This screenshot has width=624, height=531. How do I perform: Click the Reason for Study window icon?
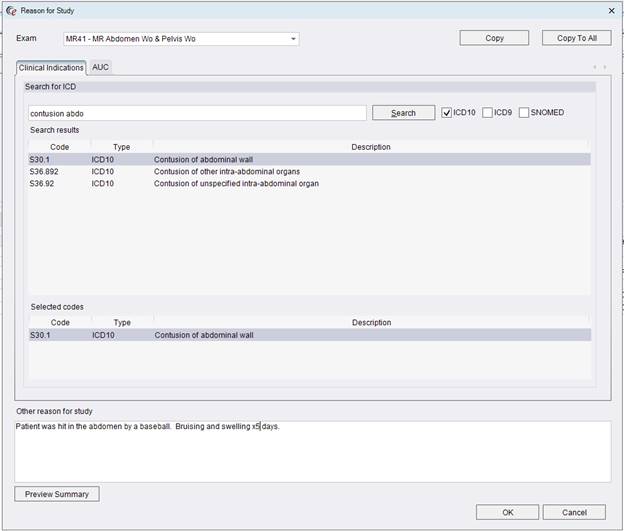(11, 10)
